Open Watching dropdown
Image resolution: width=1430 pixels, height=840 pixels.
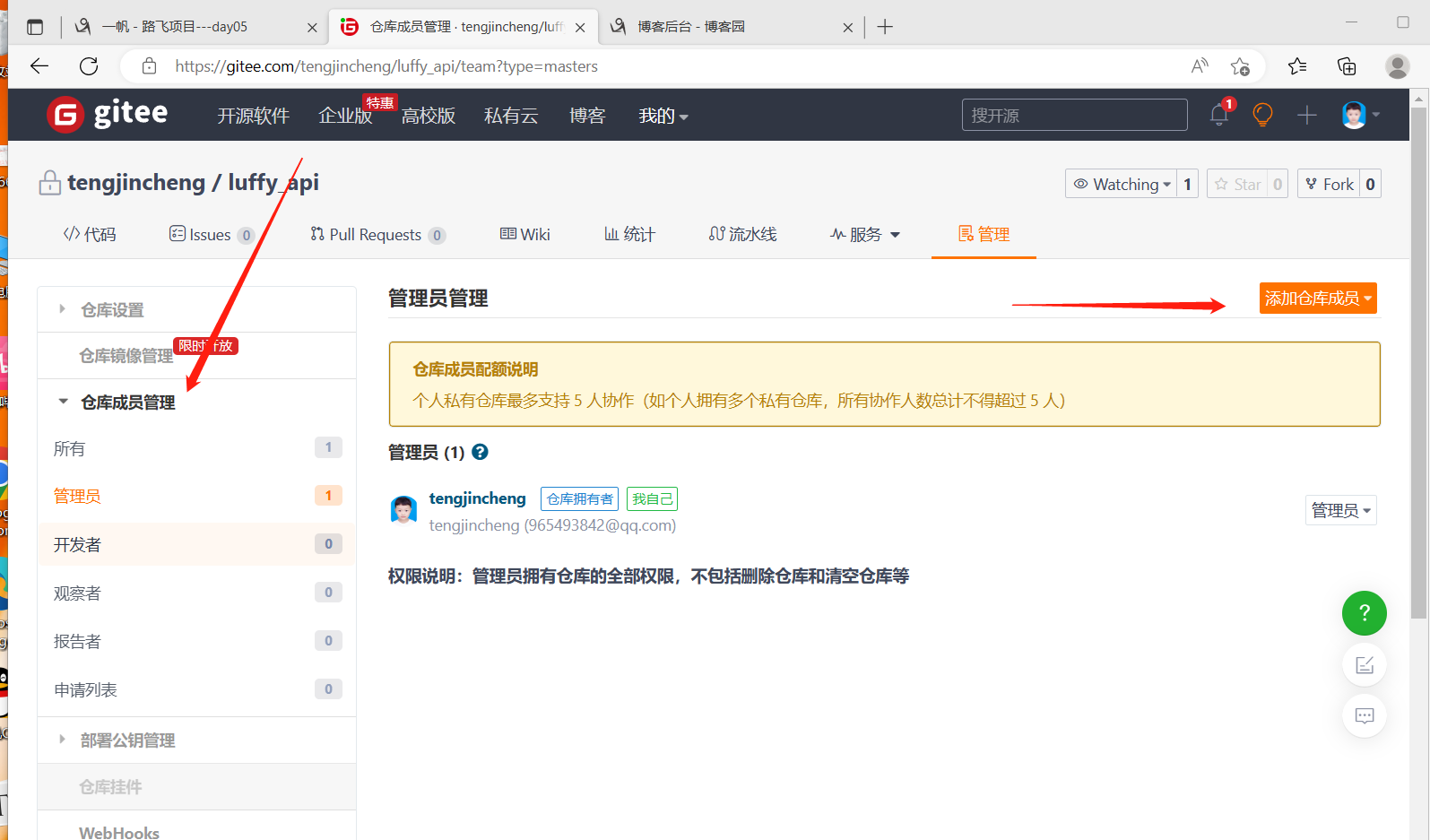[1122, 184]
